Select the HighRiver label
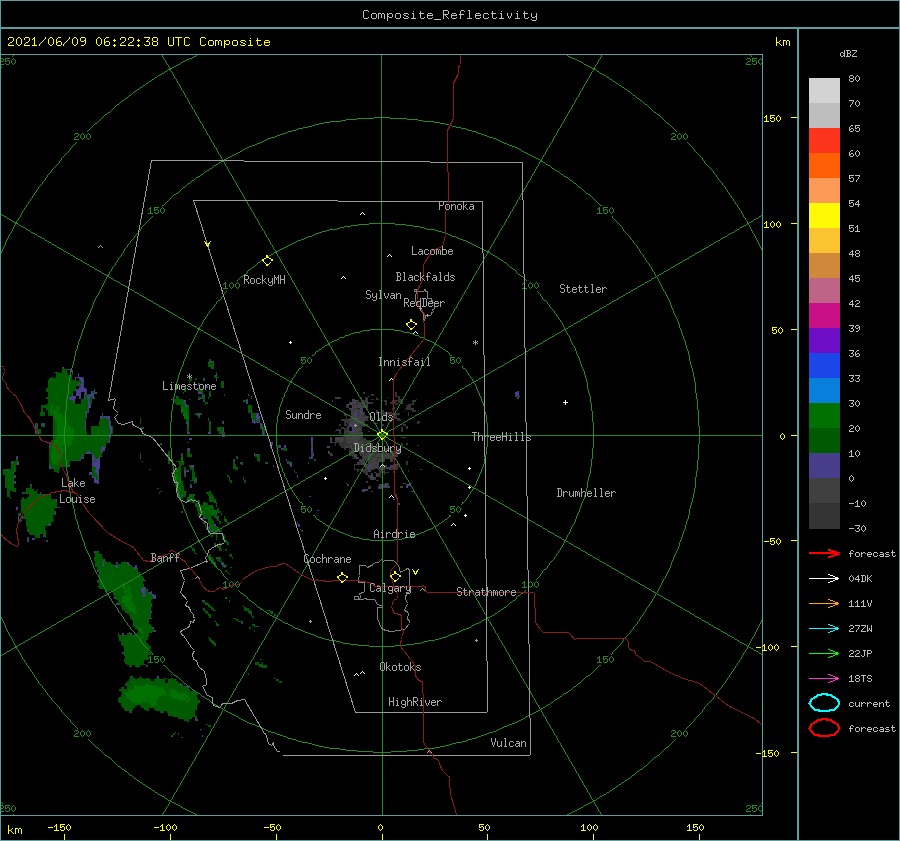 [415, 702]
